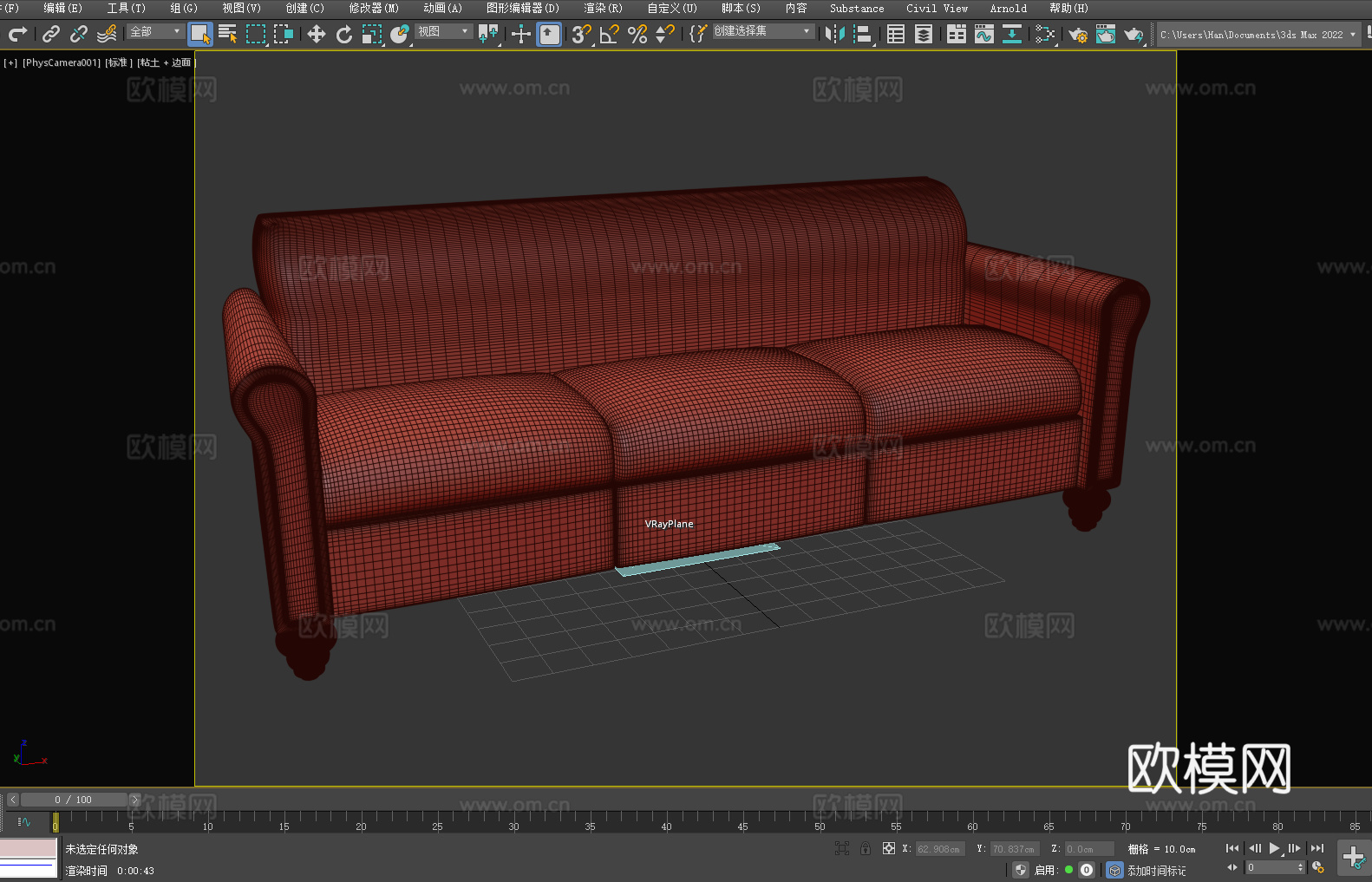Open the Schematic View icon

click(x=1045, y=34)
